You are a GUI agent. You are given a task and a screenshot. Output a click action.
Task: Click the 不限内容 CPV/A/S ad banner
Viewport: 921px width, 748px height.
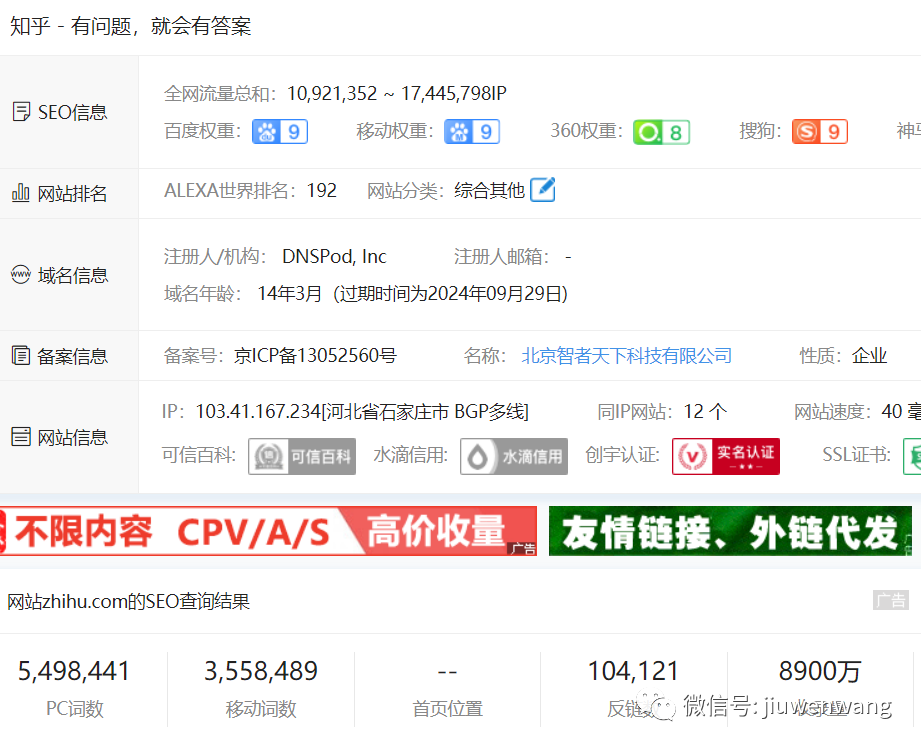[268, 531]
